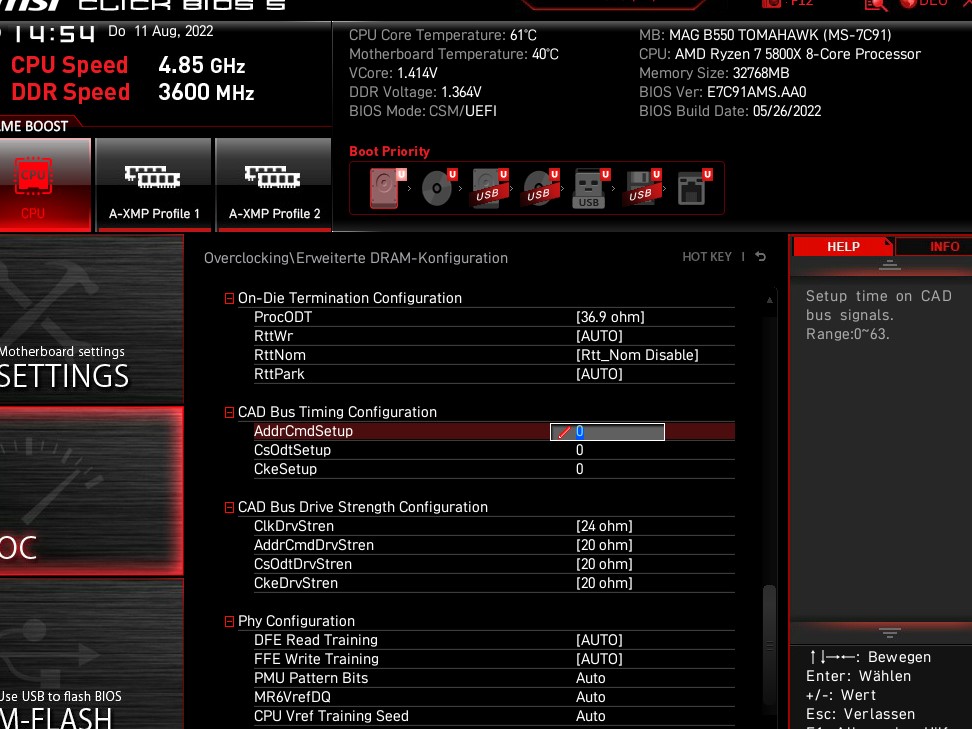Click the DDR Speed 3600 MHz readout
Screen dimensions: 972x729
[x=133, y=92]
